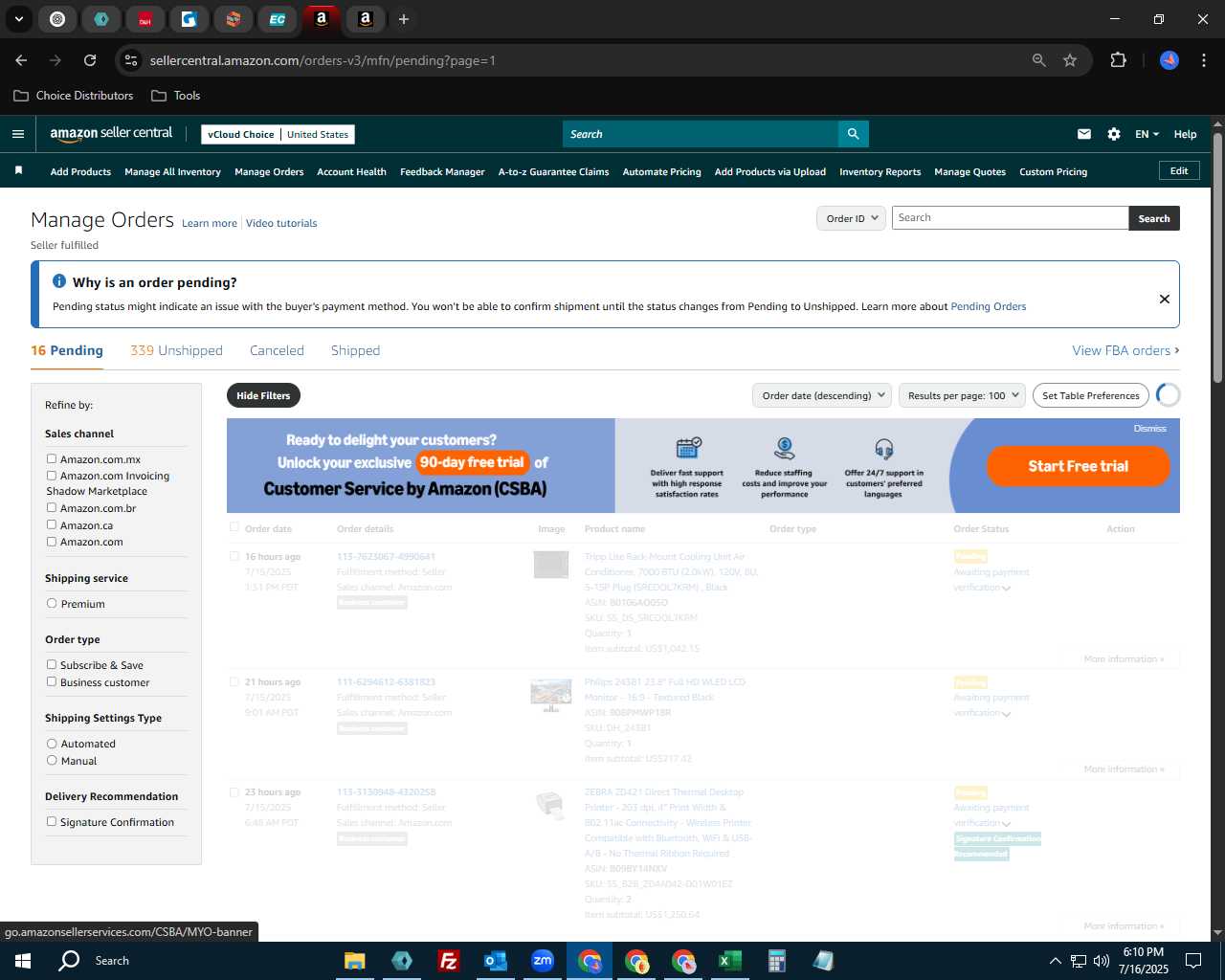Viewport: 1225px width, 980px height.
Task: Click Set Table Preferences button
Action: pyautogui.click(x=1091, y=395)
